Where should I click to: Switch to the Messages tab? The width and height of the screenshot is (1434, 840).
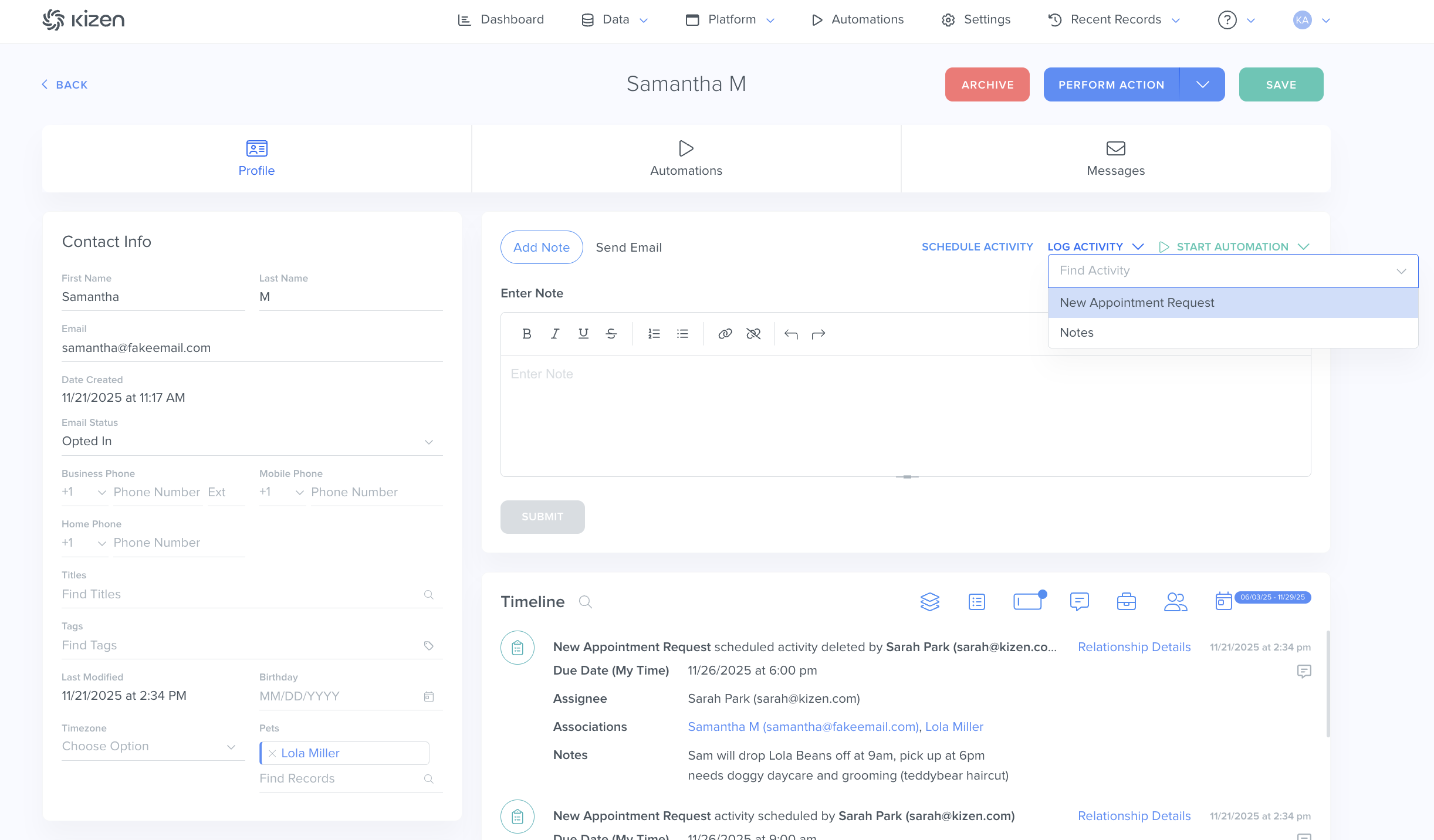point(1115,158)
